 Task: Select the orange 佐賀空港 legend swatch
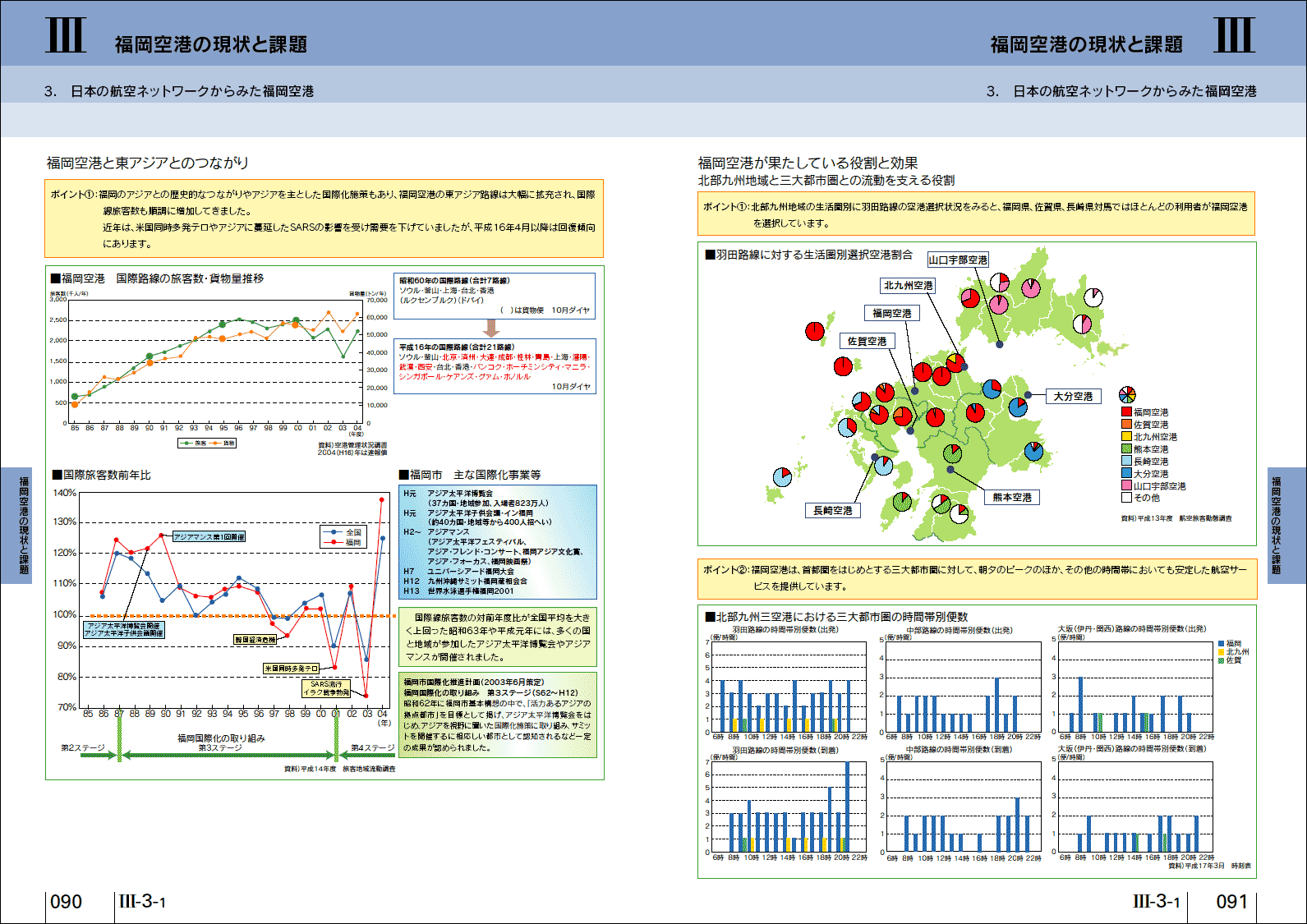1126,425
